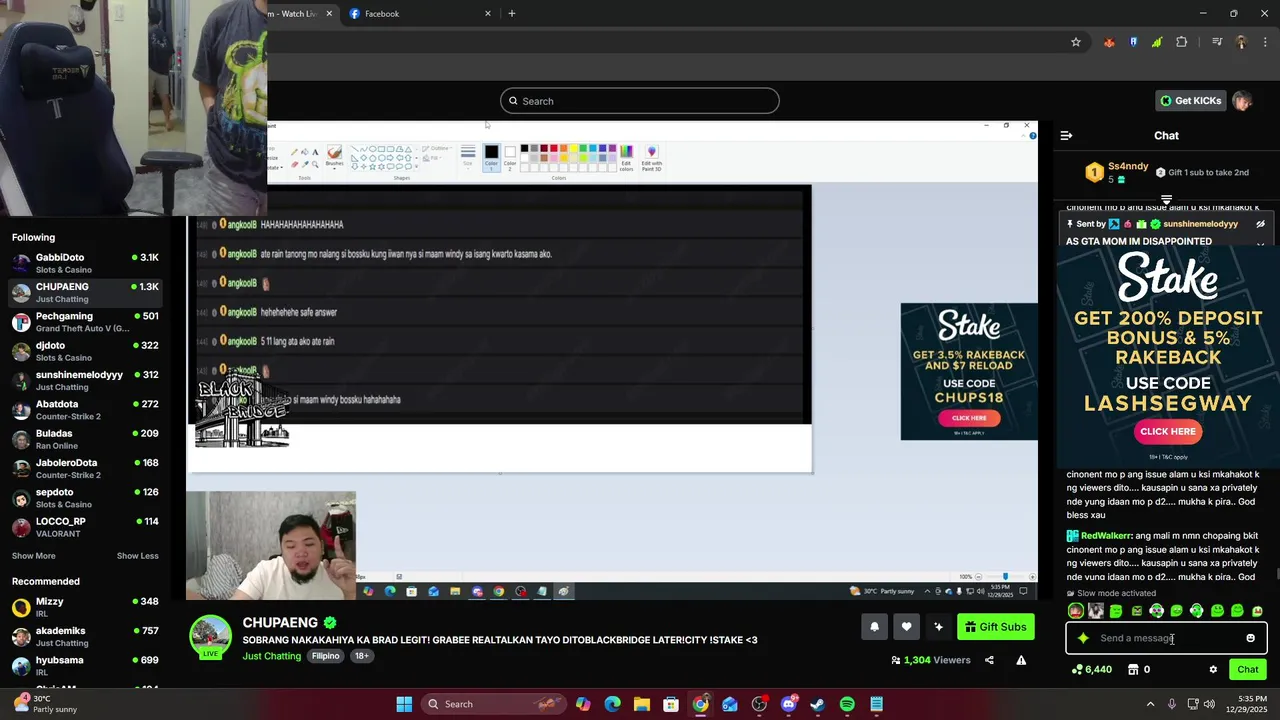Click the green Chat send button
The image size is (1280, 720).
click(x=1248, y=670)
